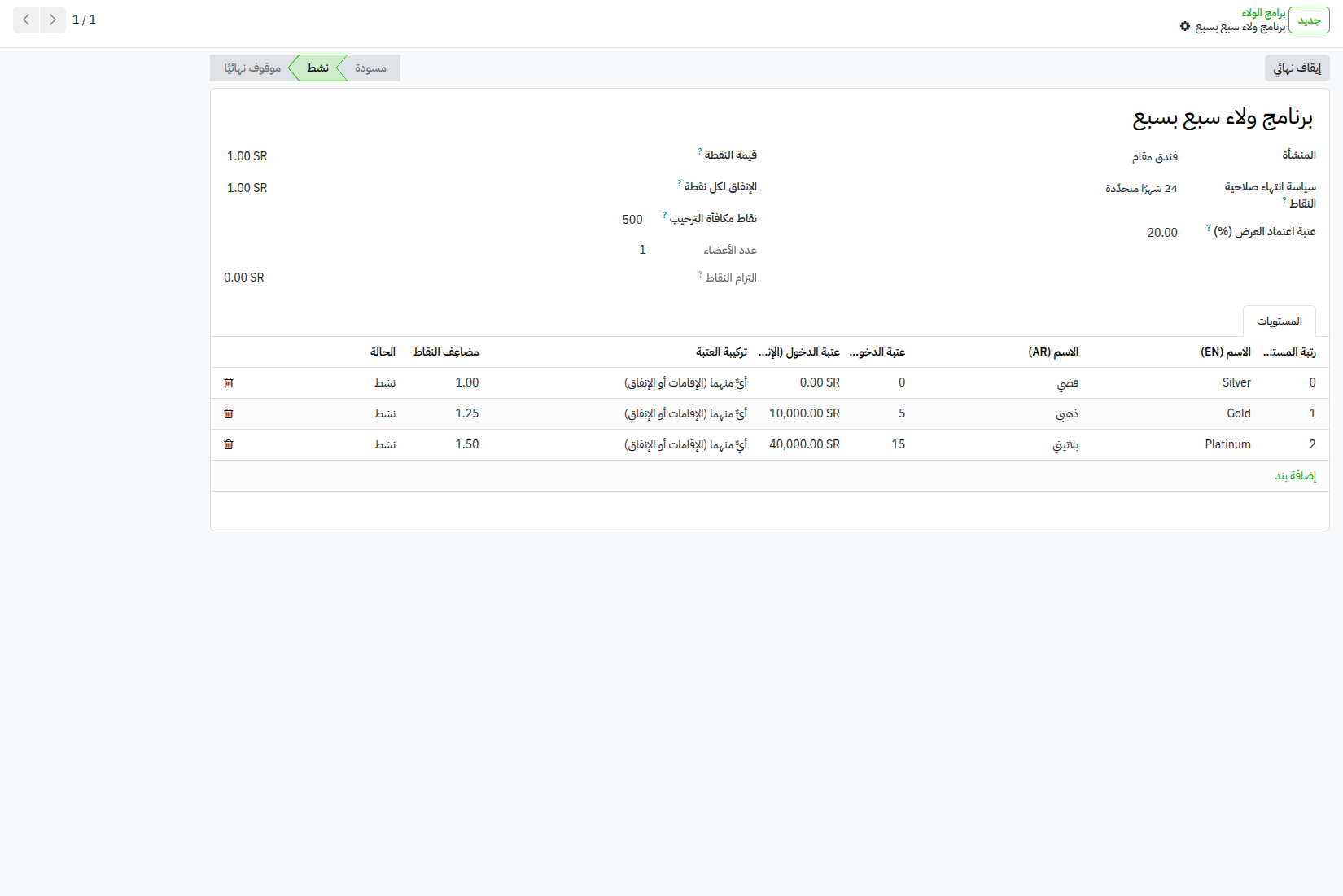Viewport: 1343px width, 896px height.
Task: Click stays threshold 5 cell
Action: click(901, 413)
